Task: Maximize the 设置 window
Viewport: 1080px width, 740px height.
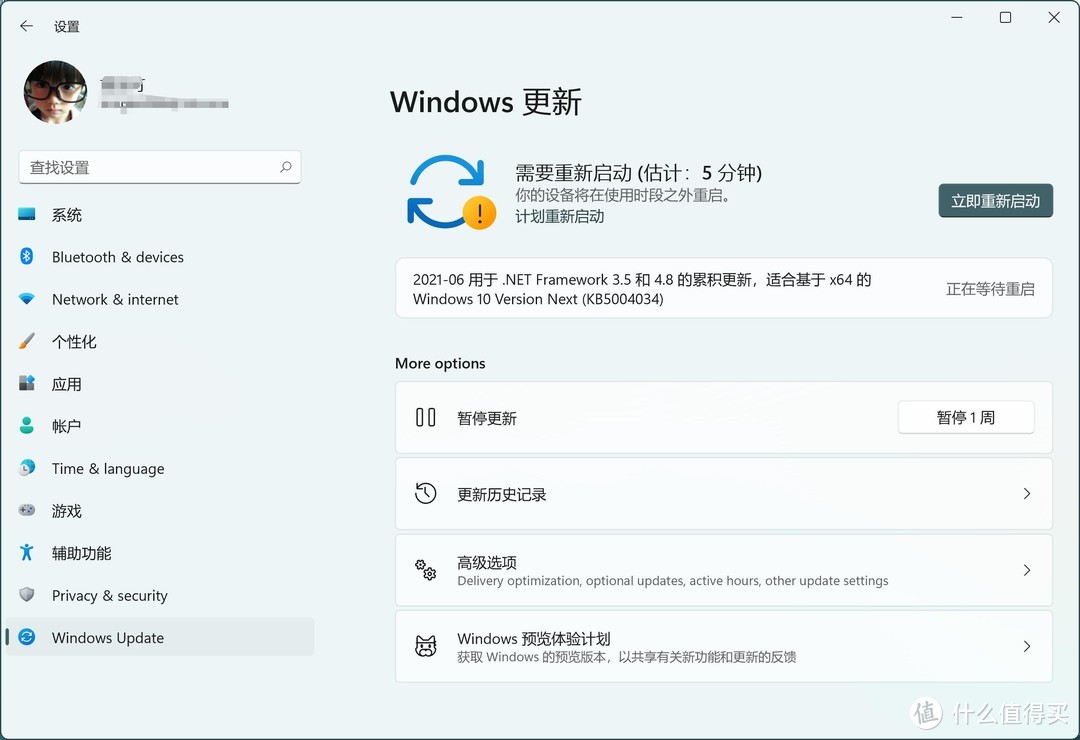Action: [1005, 18]
